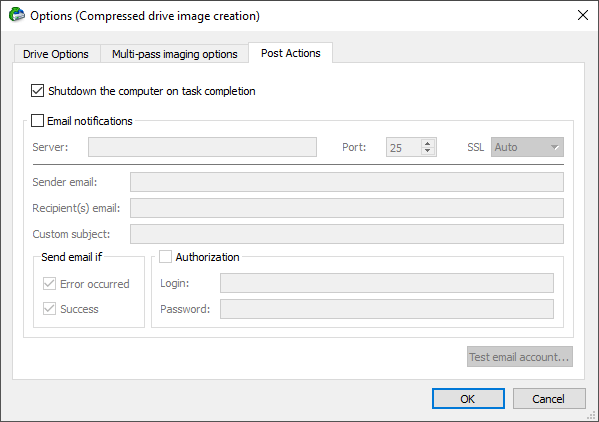599x422 pixels.
Task: Confirm settings with the OK button
Action: coord(468,399)
